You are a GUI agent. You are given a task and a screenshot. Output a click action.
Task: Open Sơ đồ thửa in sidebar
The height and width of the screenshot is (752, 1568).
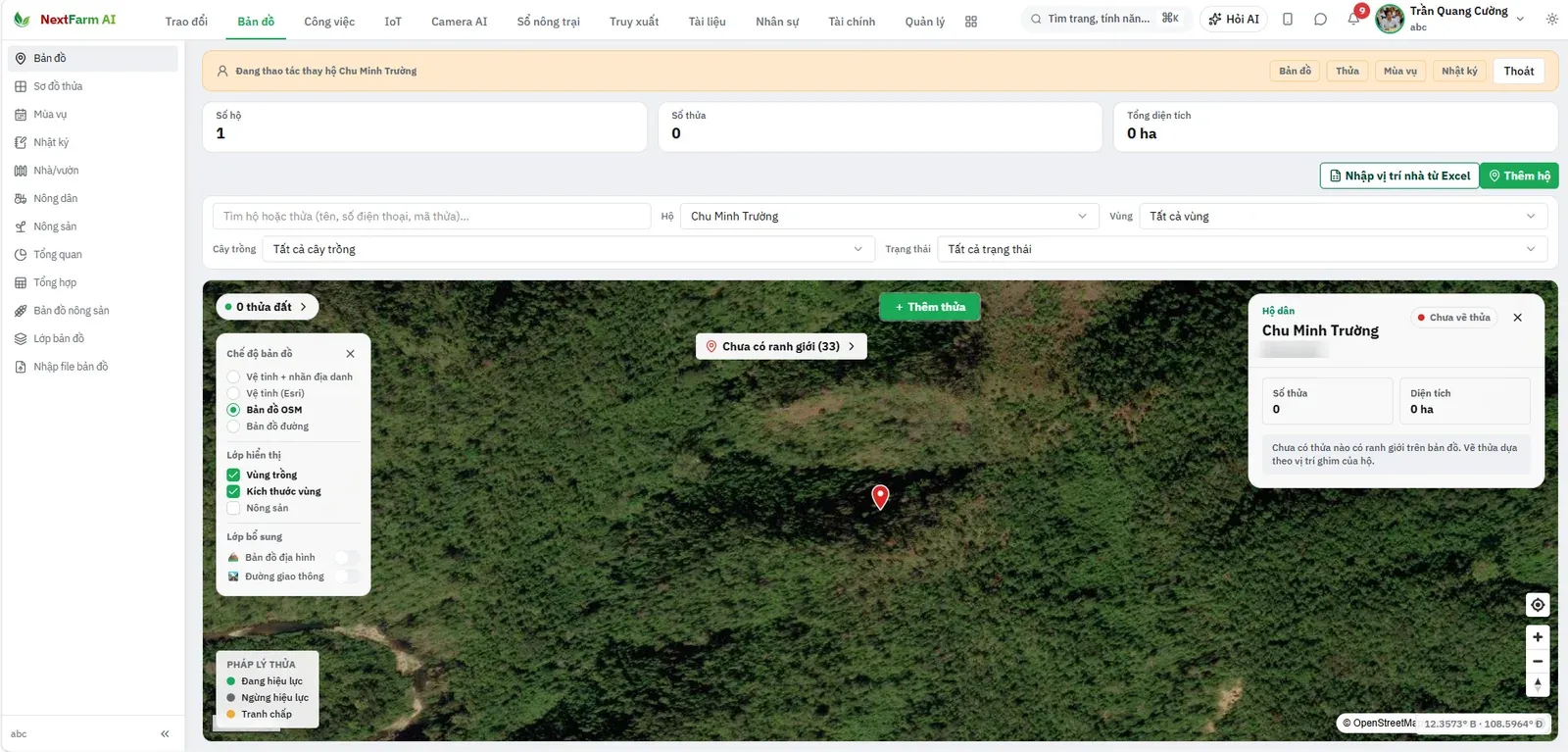tap(93, 86)
